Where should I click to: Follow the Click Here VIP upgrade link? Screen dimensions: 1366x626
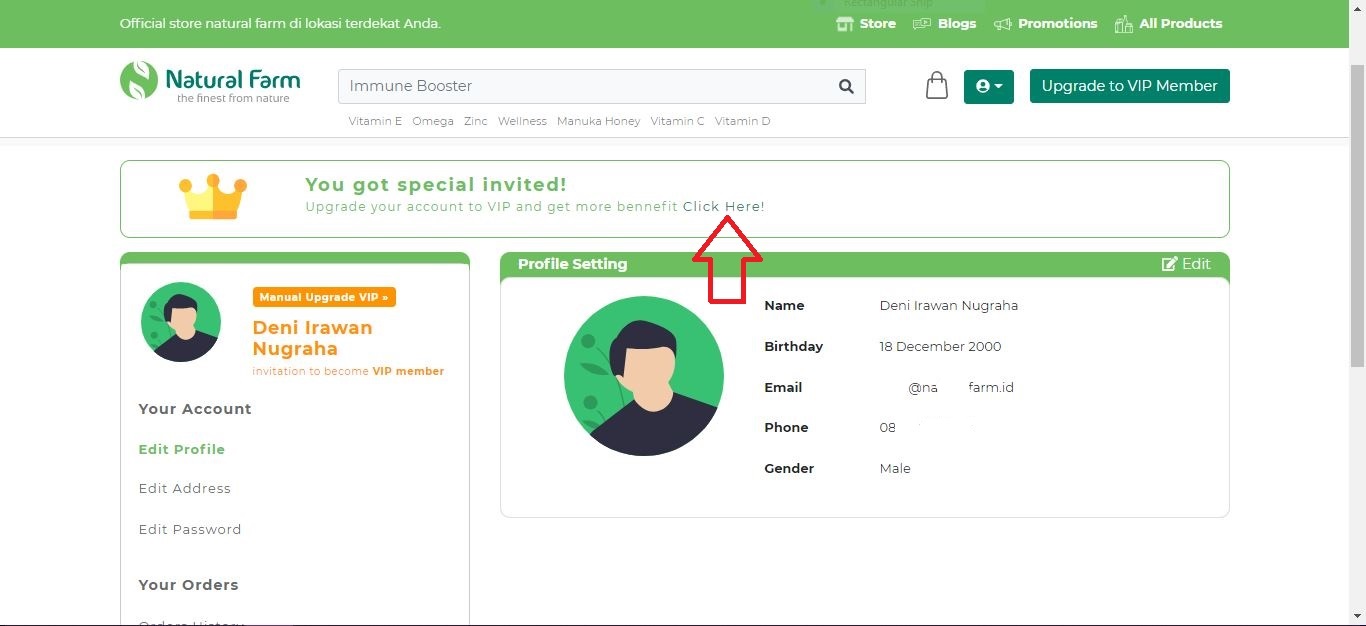pos(722,207)
